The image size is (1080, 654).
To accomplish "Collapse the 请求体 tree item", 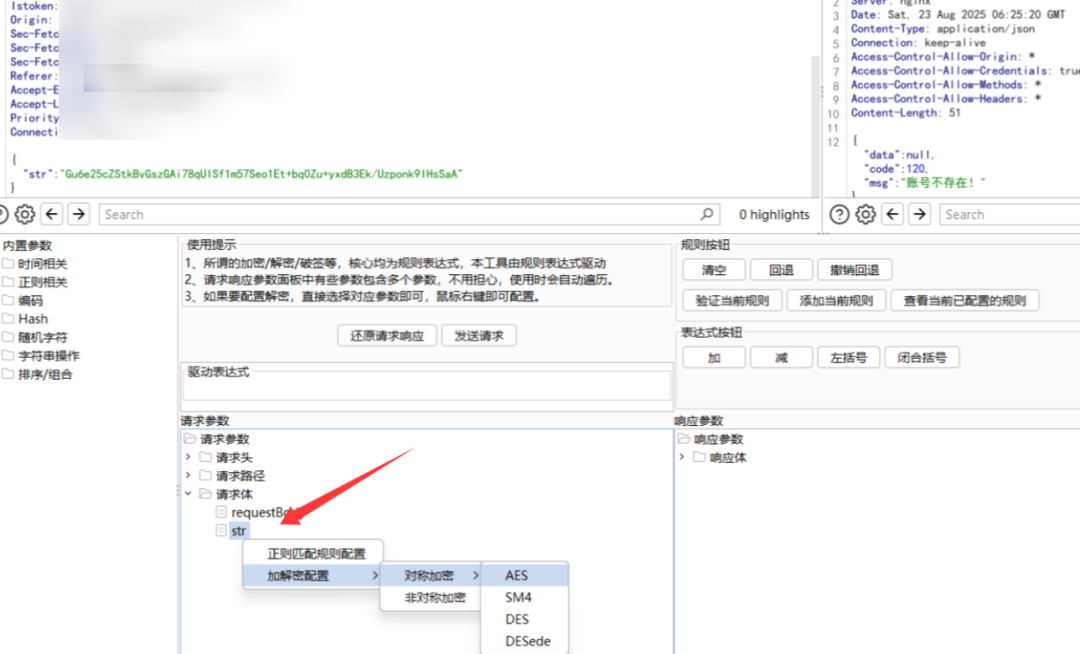I will tap(190, 493).
